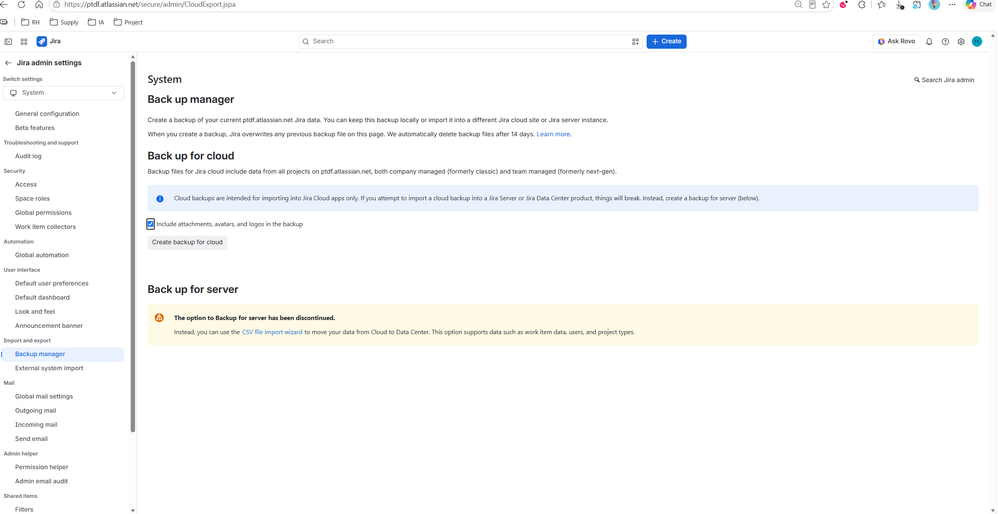Viewport: 998px width, 514px height.
Task: Click the screenshot tool icon in browser toolbar
Action: [917, 4]
